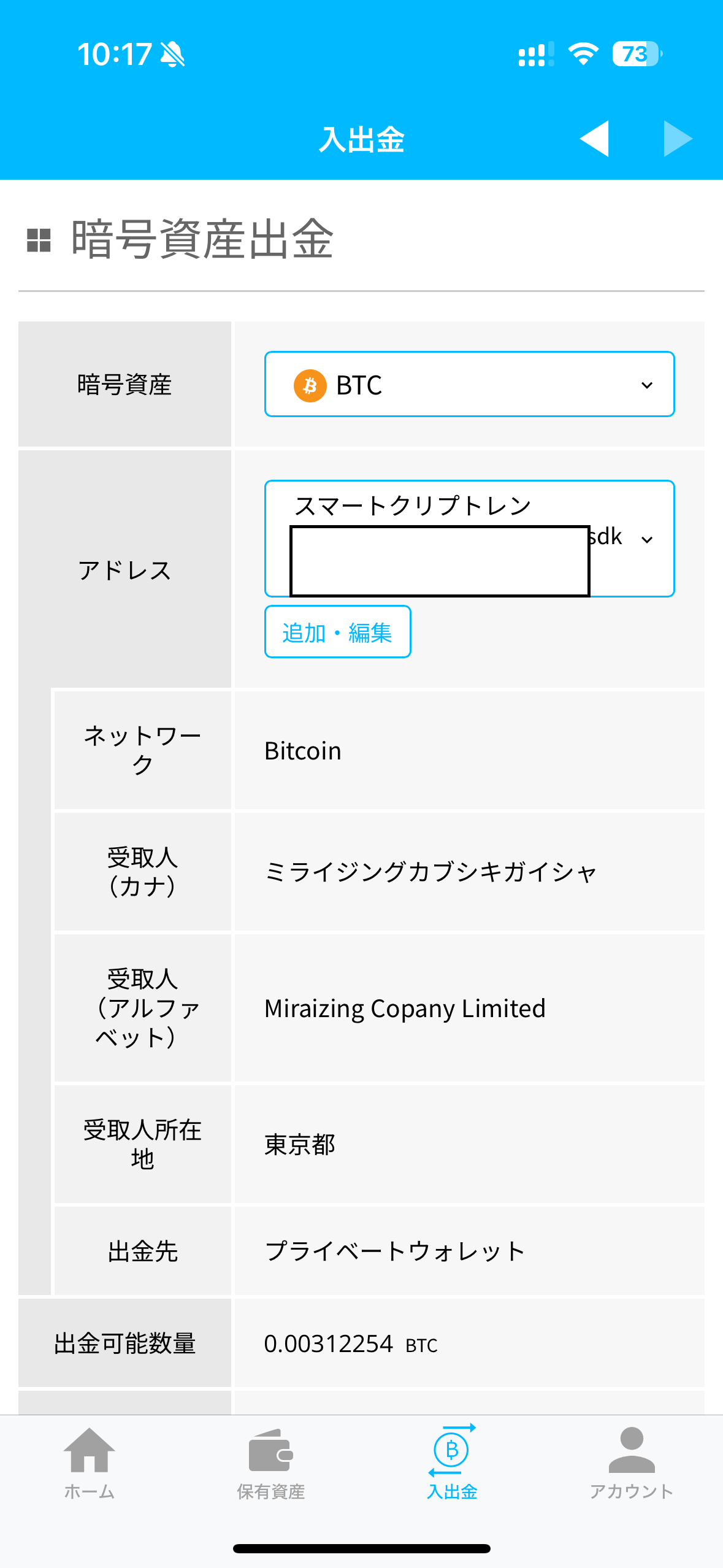Open the 保有資産 wallet tab
The height and width of the screenshot is (1568, 723).
(270, 1462)
